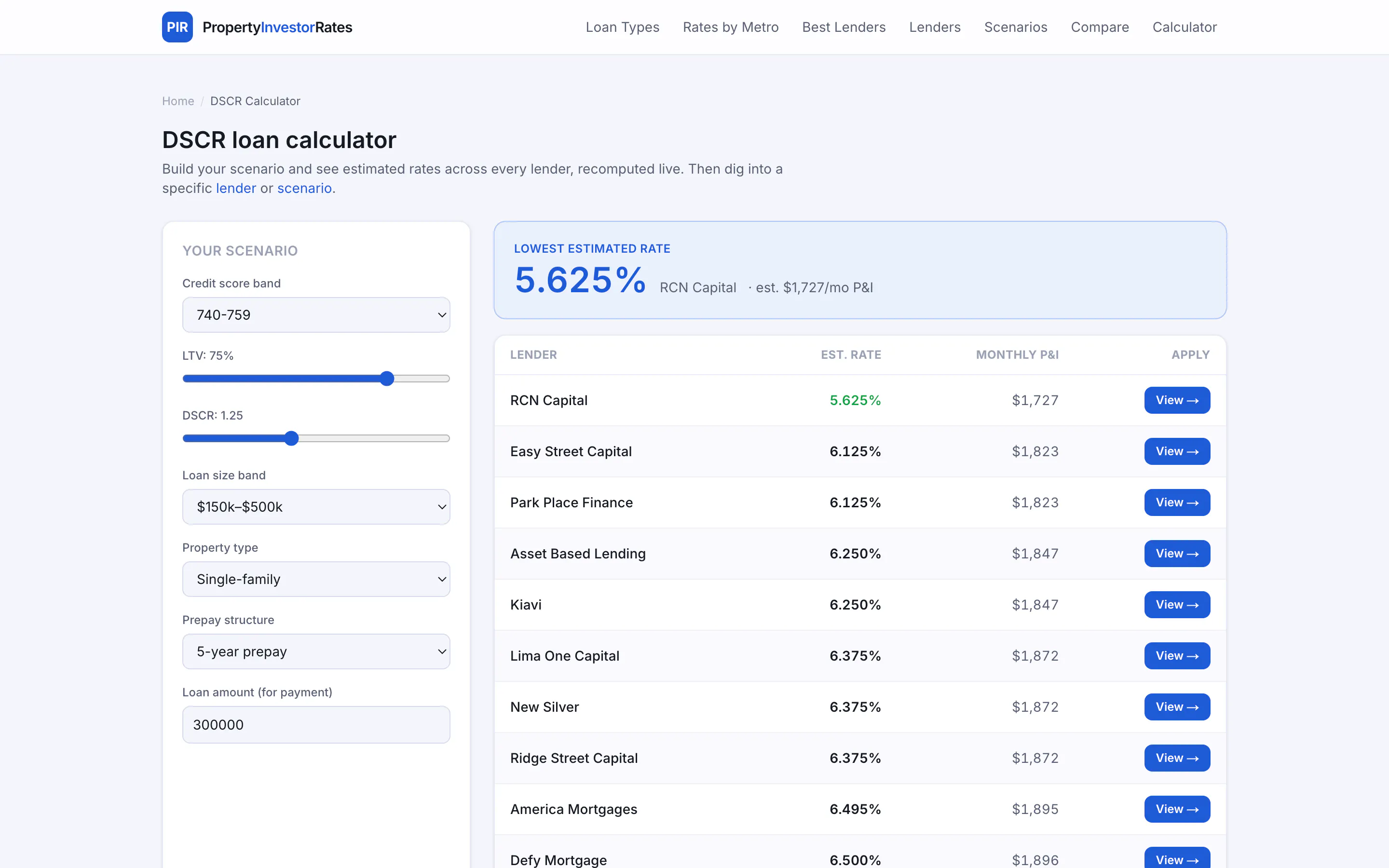
Task: Select the Asset Based Lending name
Action: pos(578,554)
